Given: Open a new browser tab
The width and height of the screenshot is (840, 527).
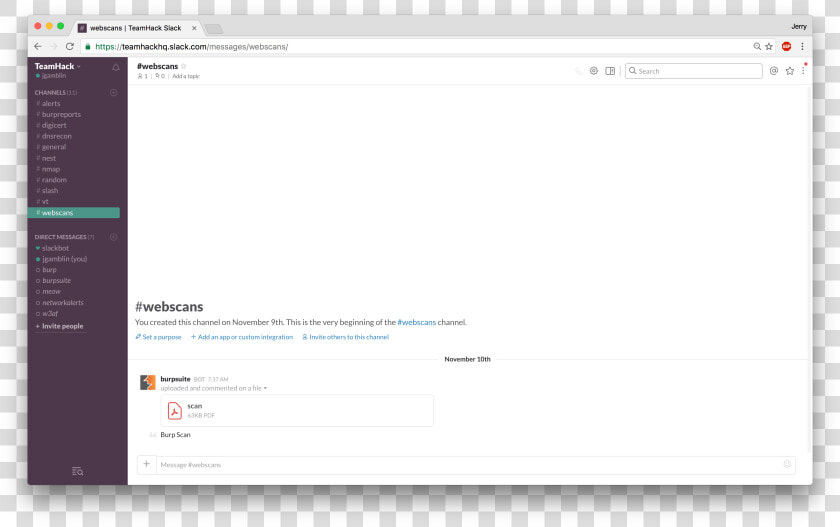Looking at the screenshot, I should pyautogui.click(x=213, y=29).
